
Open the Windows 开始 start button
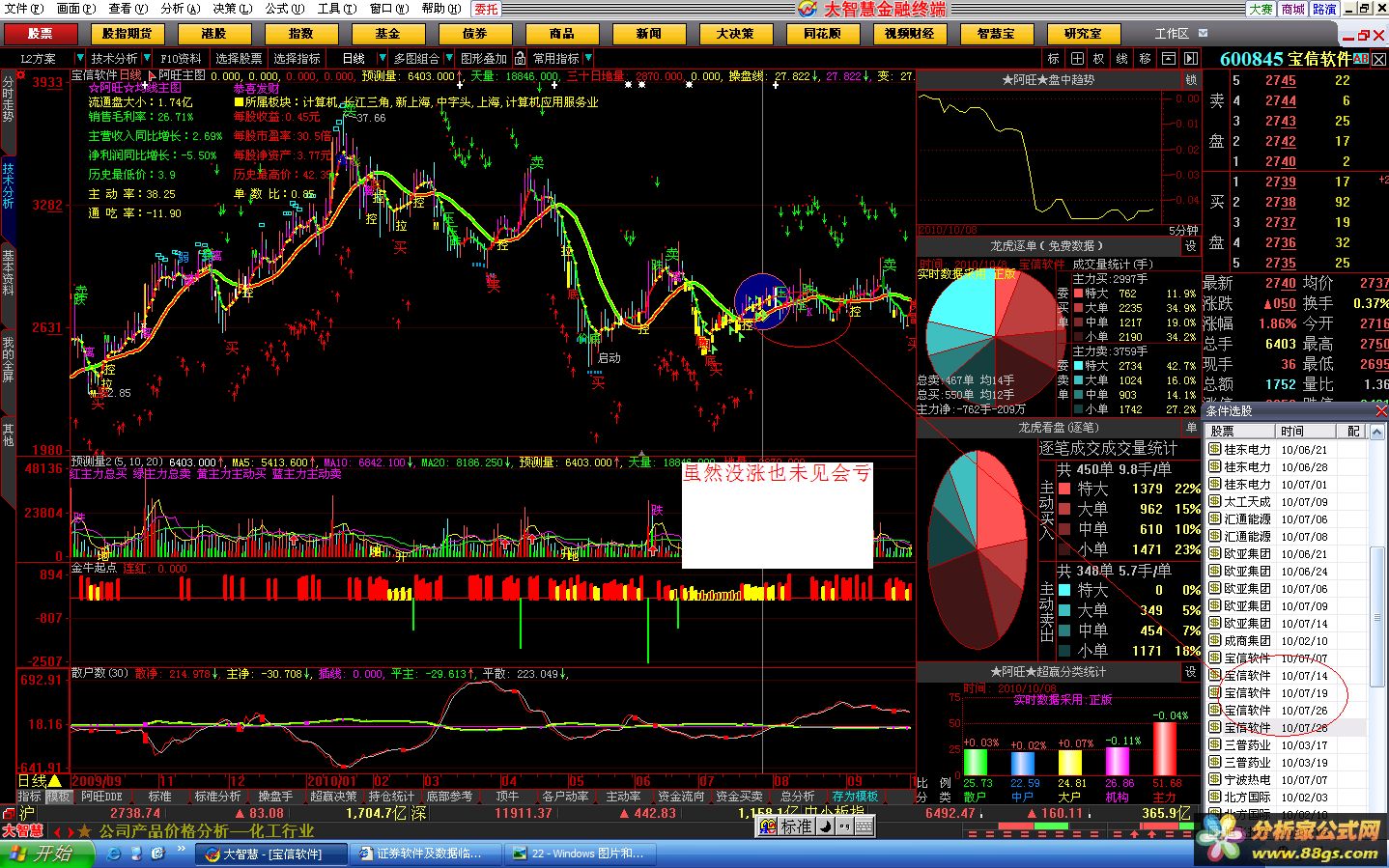tap(47, 854)
